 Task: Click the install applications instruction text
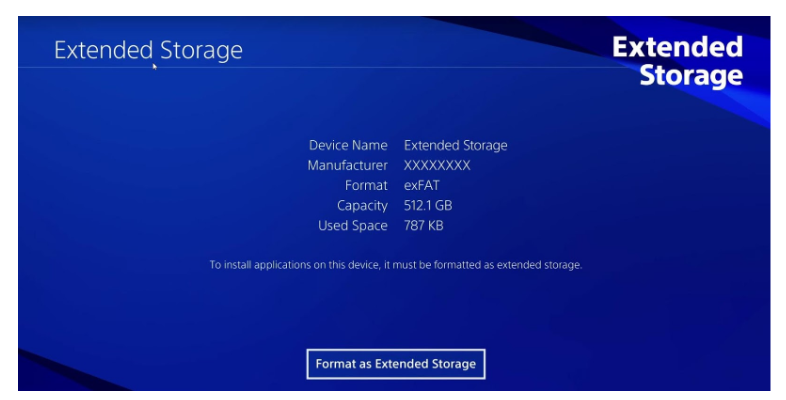pos(396,265)
